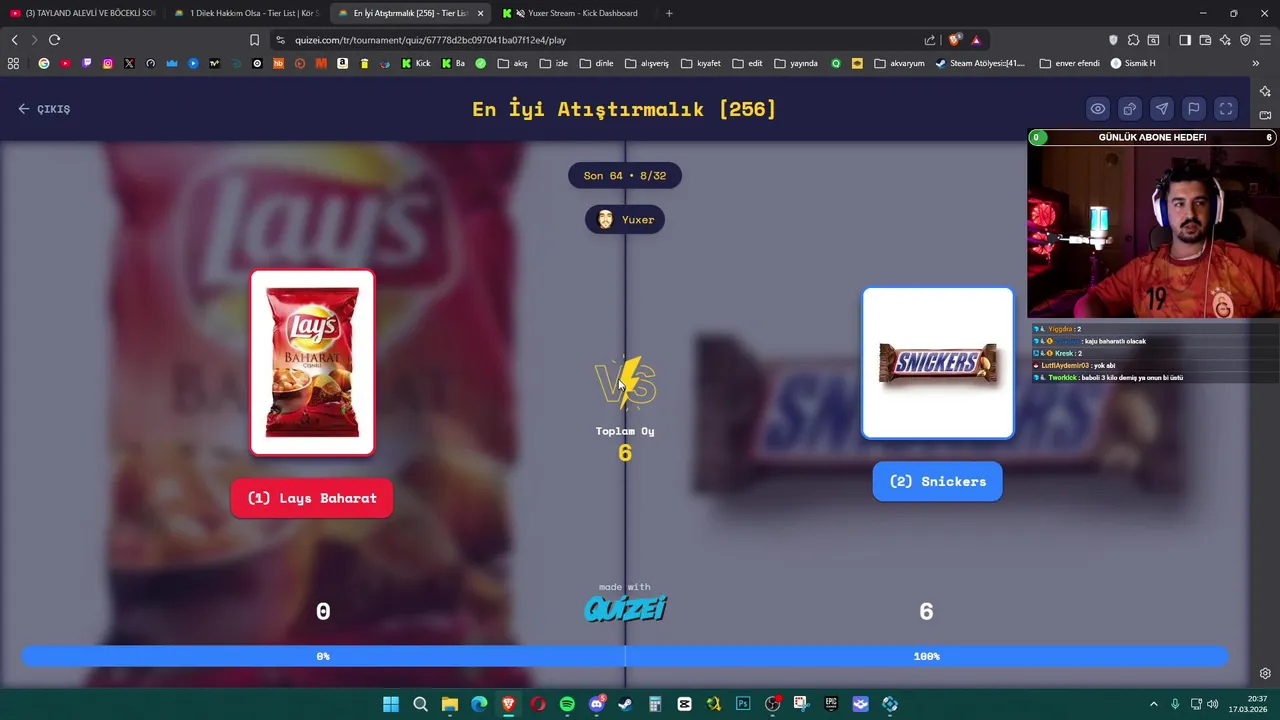Open Brave Rewards triangle icon
Viewport: 1280px width, 720px height.
976,40
